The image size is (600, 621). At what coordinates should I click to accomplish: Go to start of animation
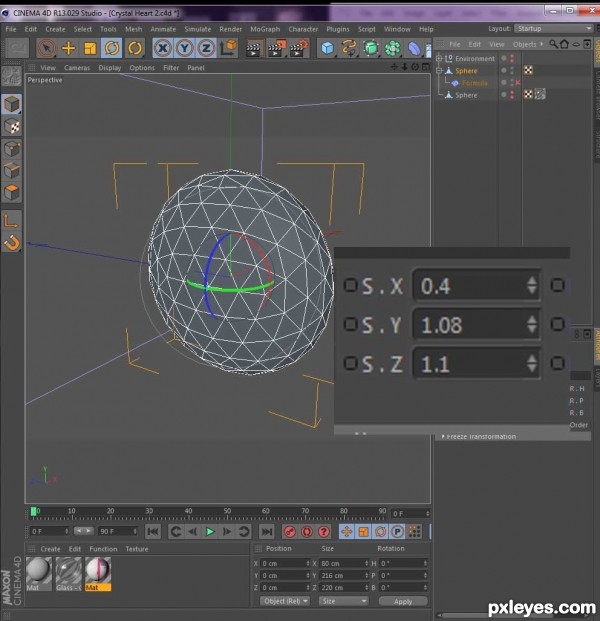(x=152, y=532)
